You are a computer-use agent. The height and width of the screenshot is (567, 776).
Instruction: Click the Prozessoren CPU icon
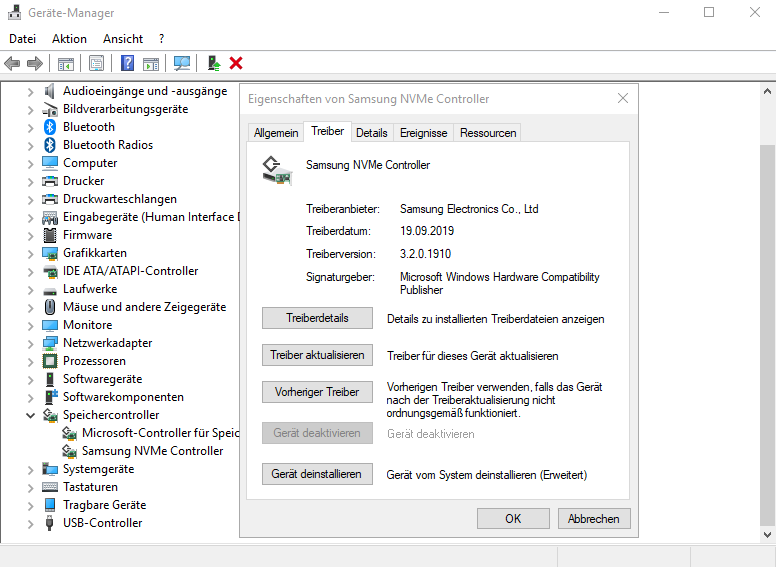tap(49, 361)
